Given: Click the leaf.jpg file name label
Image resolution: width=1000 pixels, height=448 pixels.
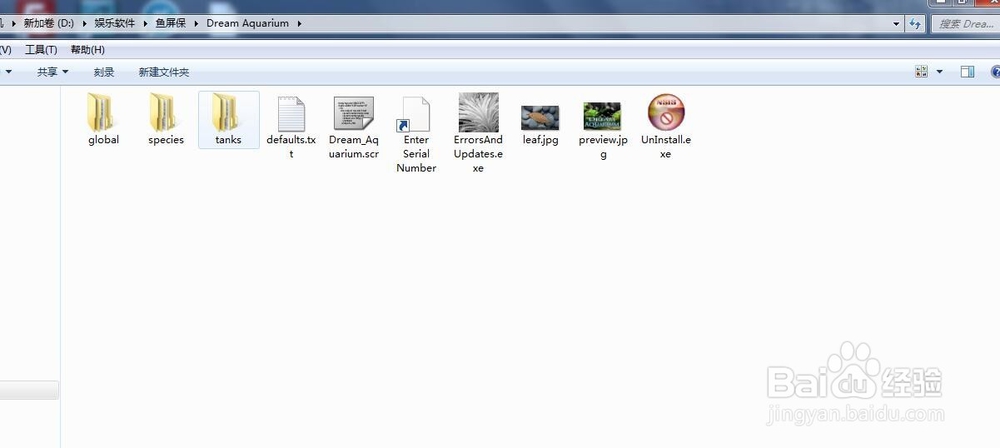Looking at the screenshot, I should (540, 140).
